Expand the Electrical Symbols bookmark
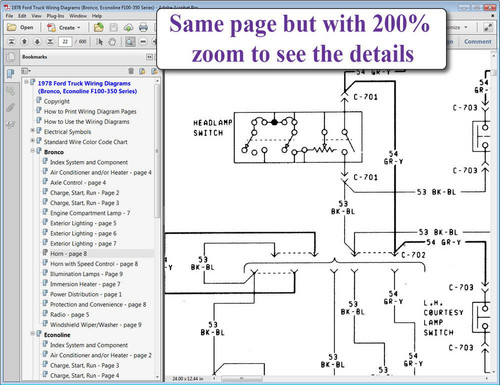500x385 pixels. point(33,130)
